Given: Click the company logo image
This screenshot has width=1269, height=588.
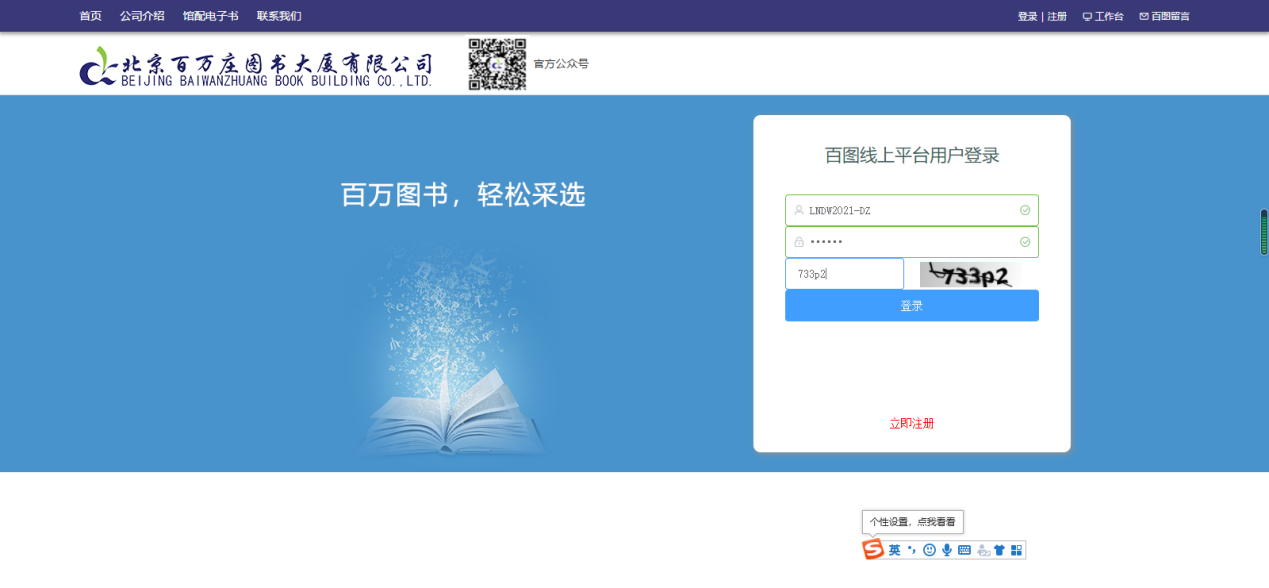Looking at the screenshot, I should tap(256, 65).
